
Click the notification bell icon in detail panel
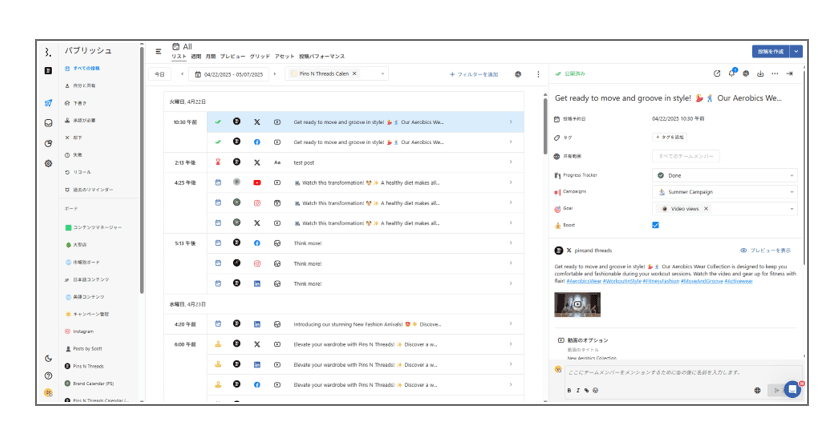[732, 73]
